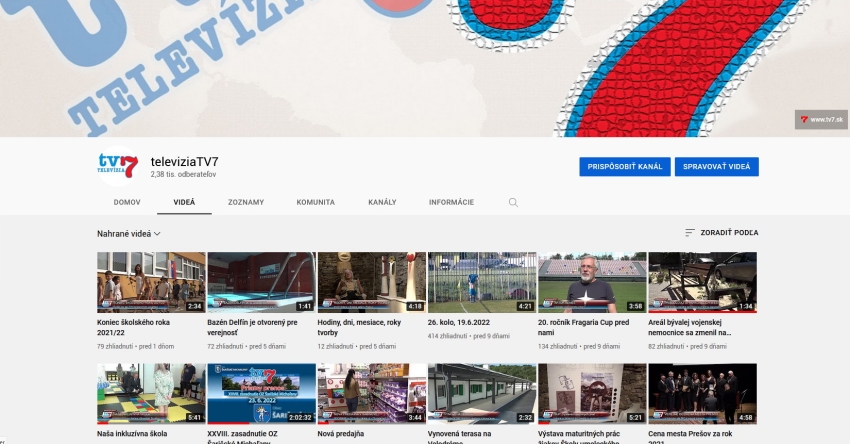Click the sort lines icon beside Zoradiť podľa

click(690, 233)
